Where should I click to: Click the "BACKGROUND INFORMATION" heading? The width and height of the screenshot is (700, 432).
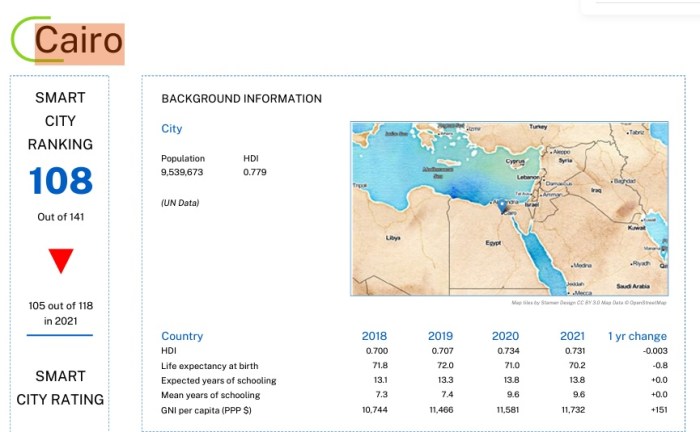242,99
